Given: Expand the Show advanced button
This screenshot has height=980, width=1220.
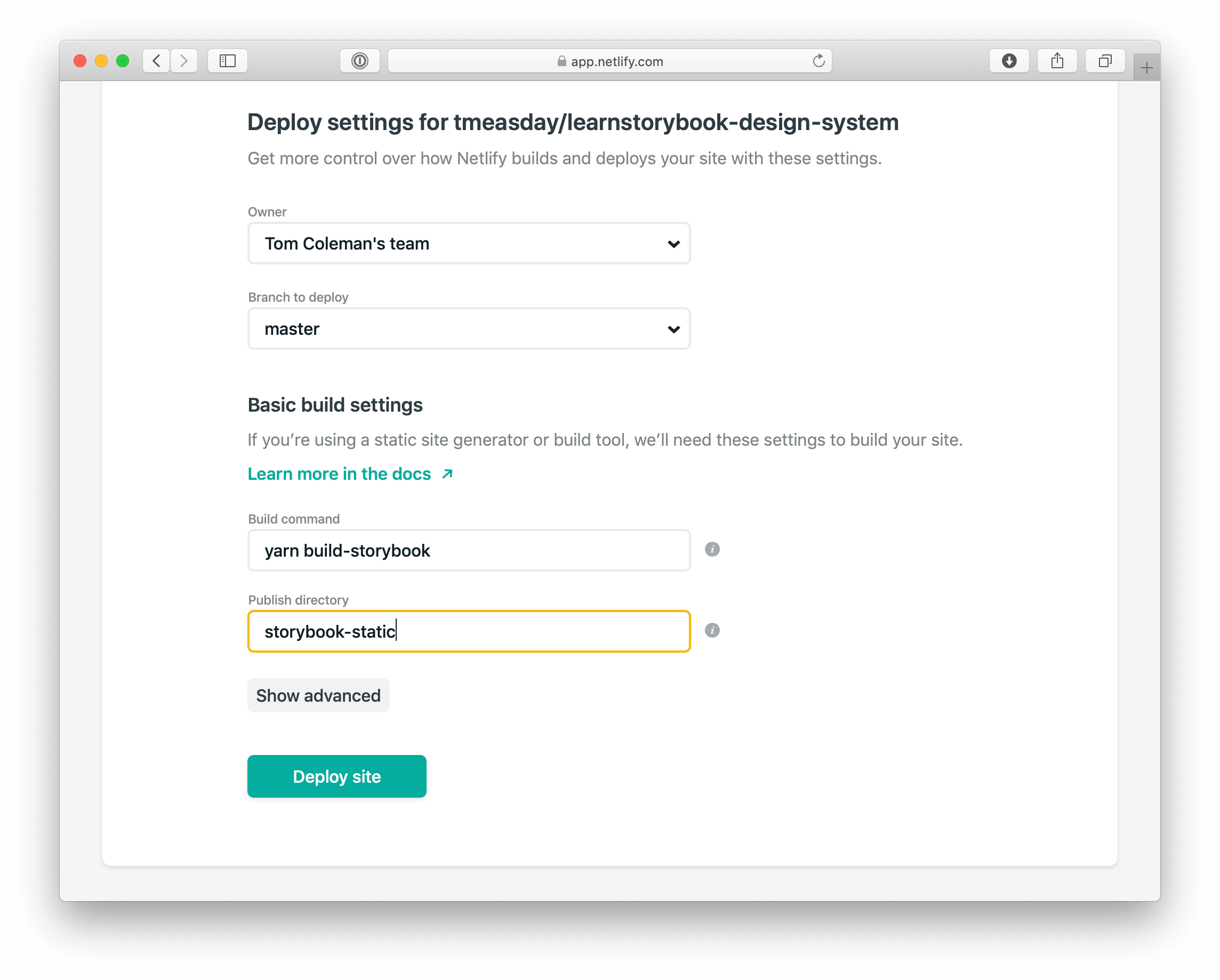Looking at the screenshot, I should (x=318, y=695).
